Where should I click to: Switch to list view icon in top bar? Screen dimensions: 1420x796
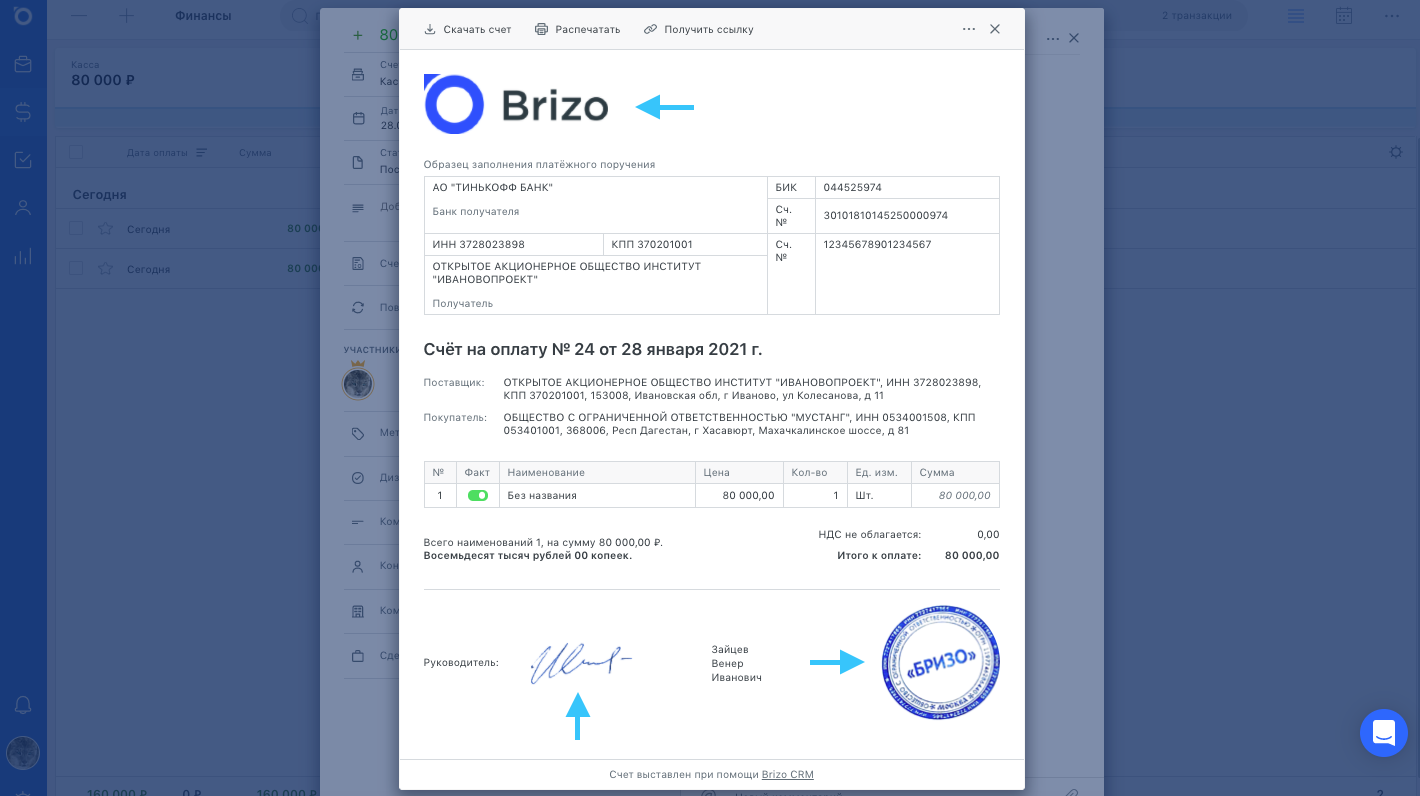pos(1296,16)
